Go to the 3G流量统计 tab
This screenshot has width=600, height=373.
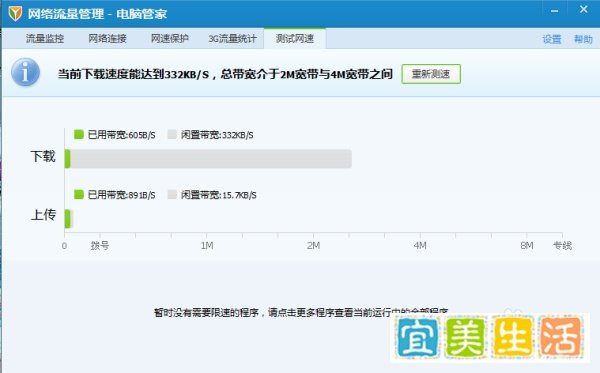232,39
